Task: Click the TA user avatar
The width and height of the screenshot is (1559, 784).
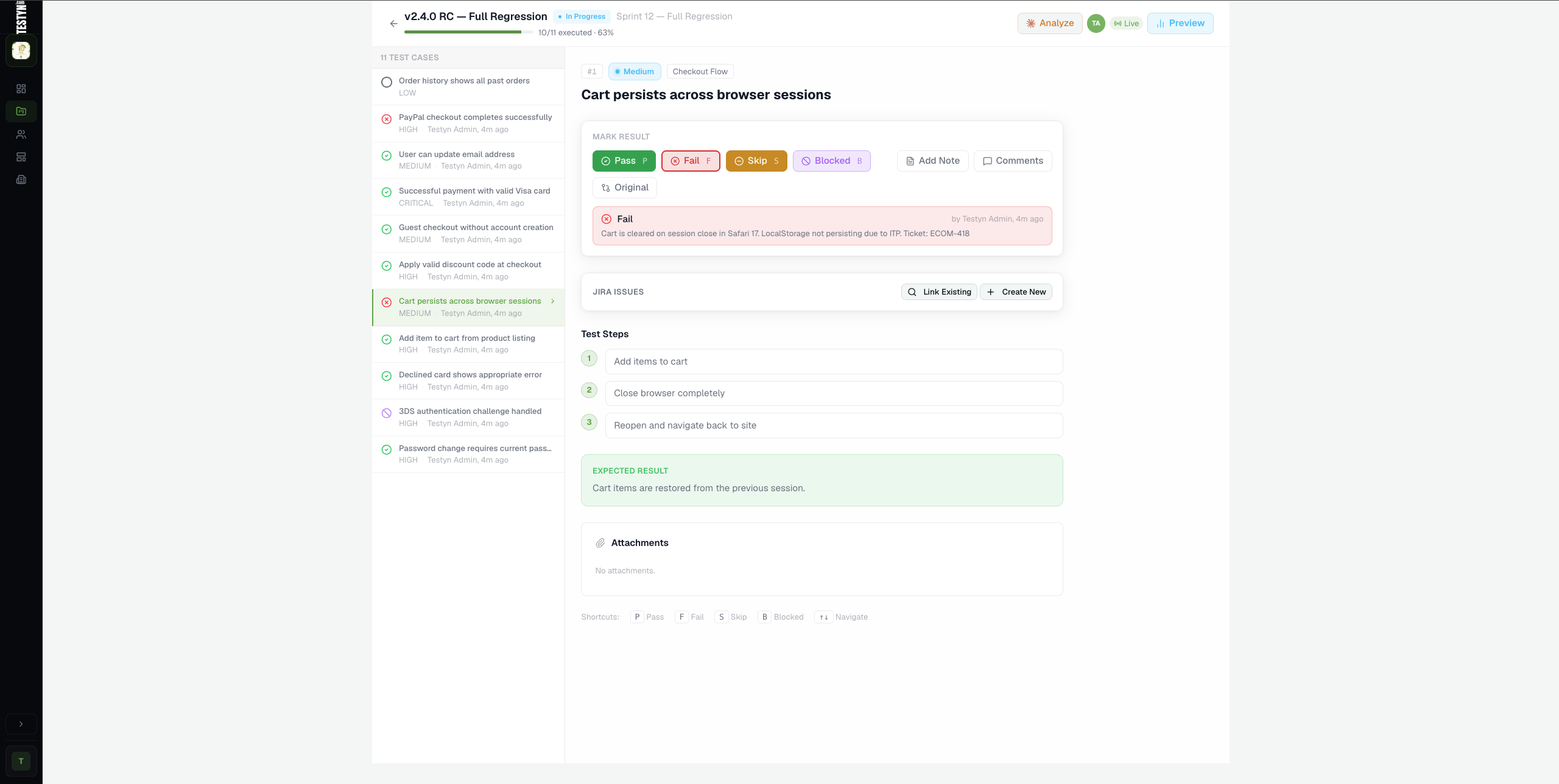Action: point(1096,24)
